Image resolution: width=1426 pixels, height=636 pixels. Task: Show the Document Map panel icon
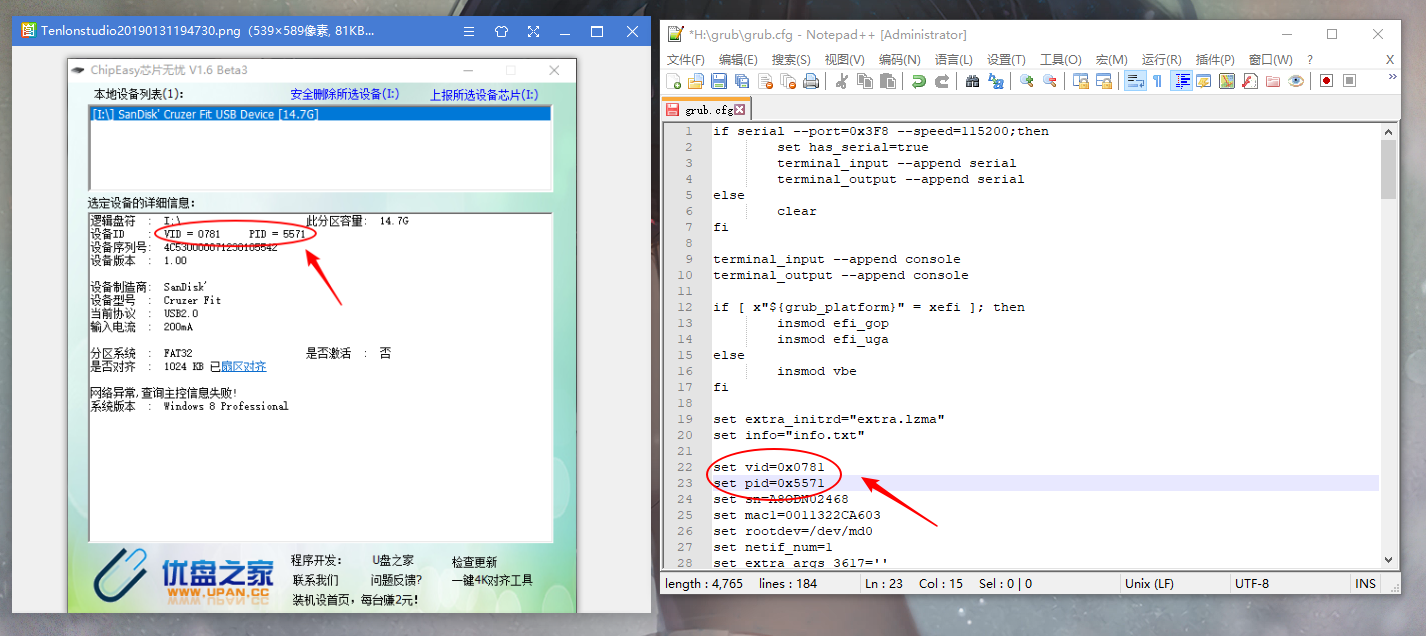click(x=1226, y=81)
